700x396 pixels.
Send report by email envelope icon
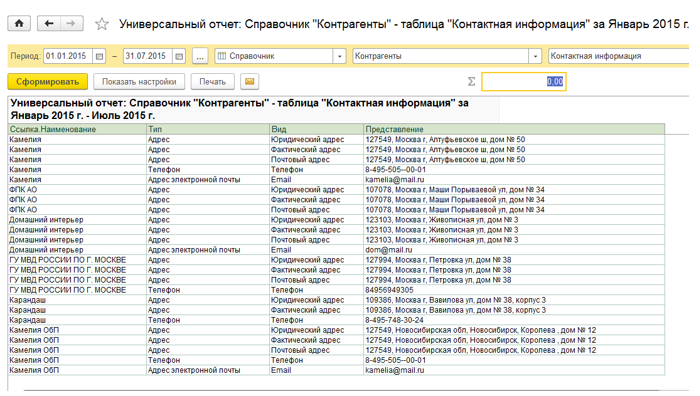[250, 82]
